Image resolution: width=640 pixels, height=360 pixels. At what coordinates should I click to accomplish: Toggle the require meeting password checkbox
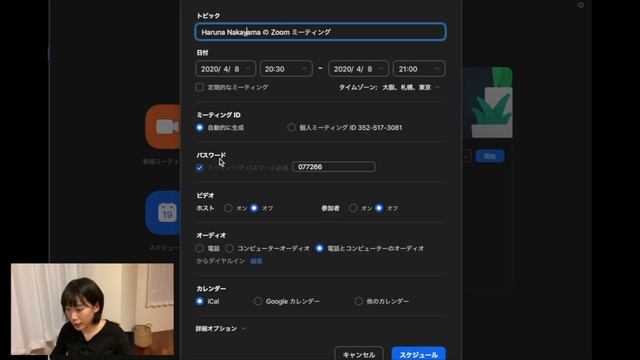200,168
